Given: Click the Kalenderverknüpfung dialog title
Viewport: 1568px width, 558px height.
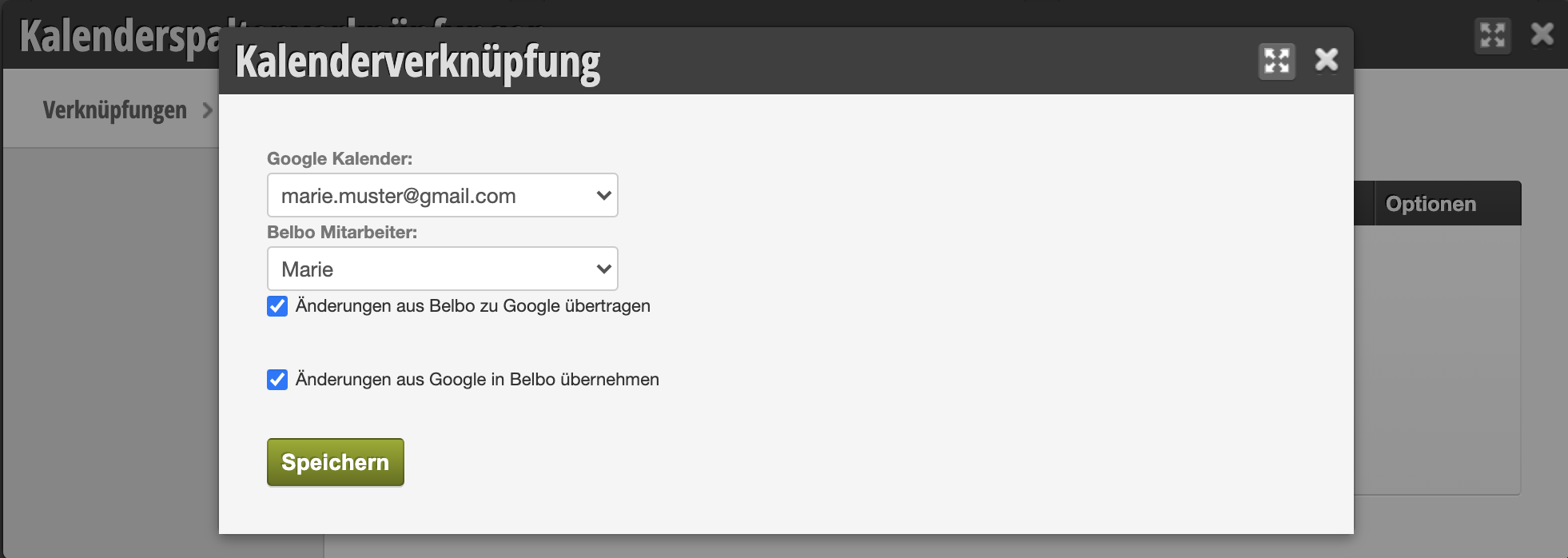Looking at the screenshot, I should [x=417, y=62].
